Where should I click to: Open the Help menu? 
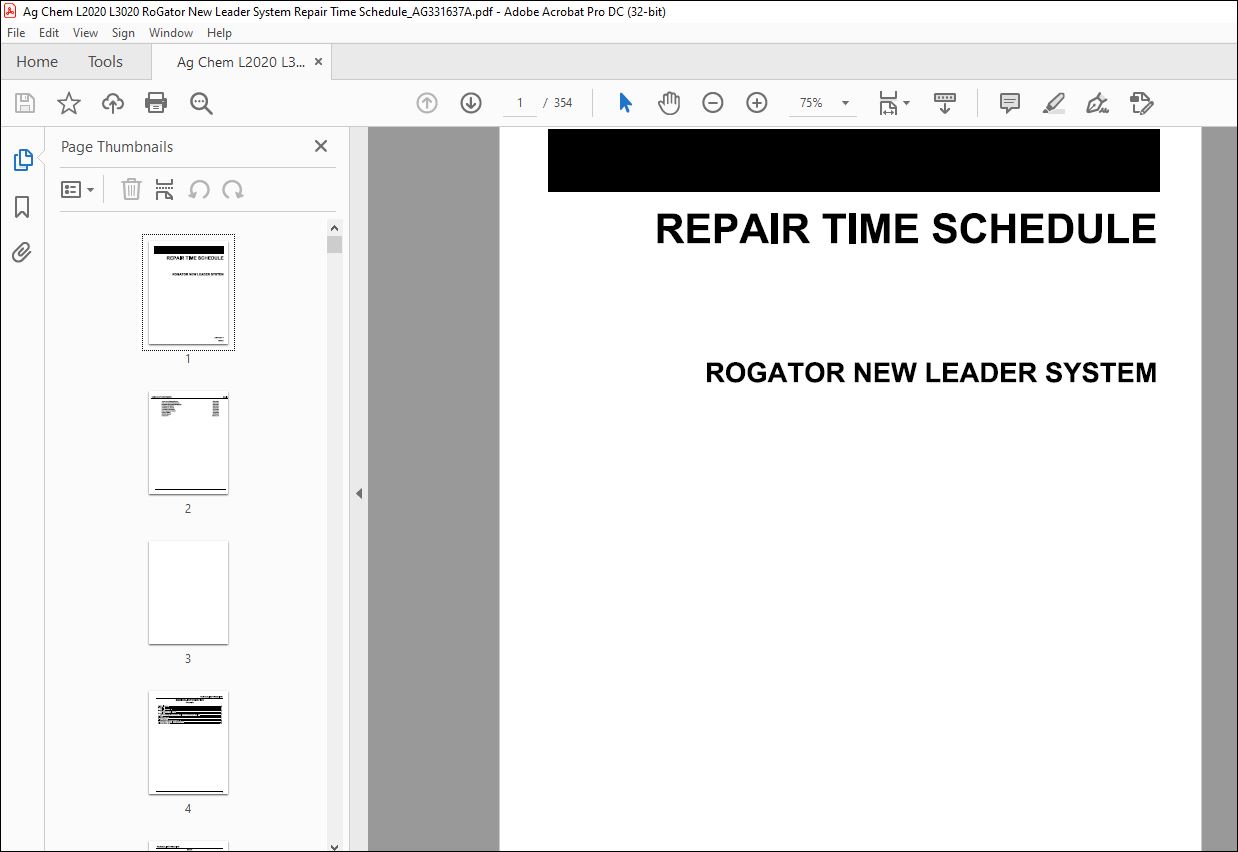(x=219, y=33)
